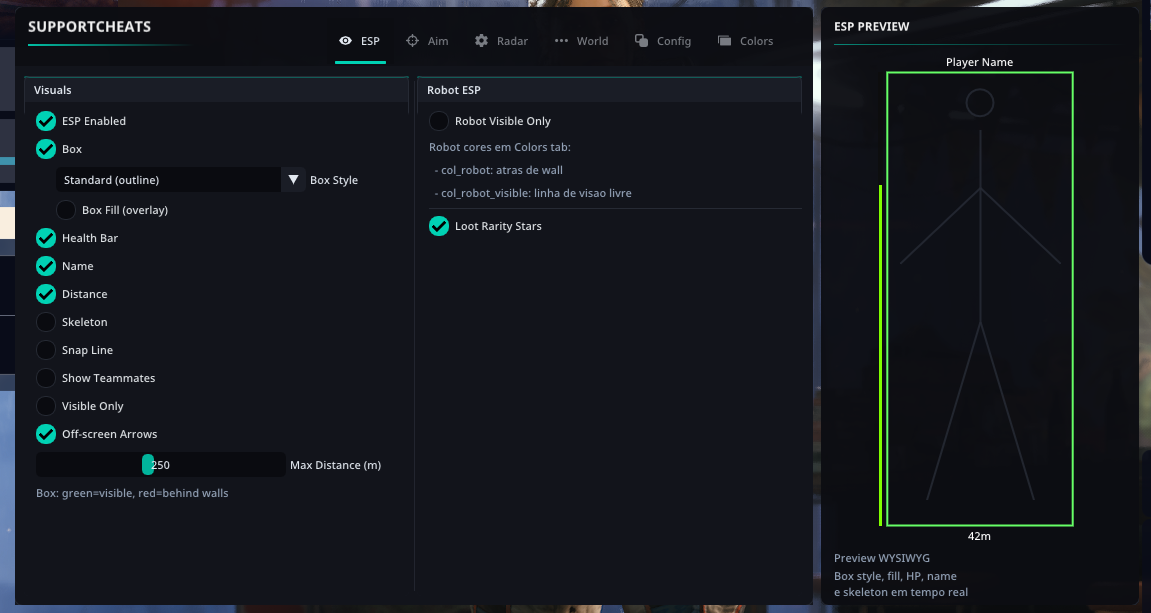Click the gear icon beside Radar
Image resolution: width=1151 pixels, height=613 pixels.
[x=481, y=41]
